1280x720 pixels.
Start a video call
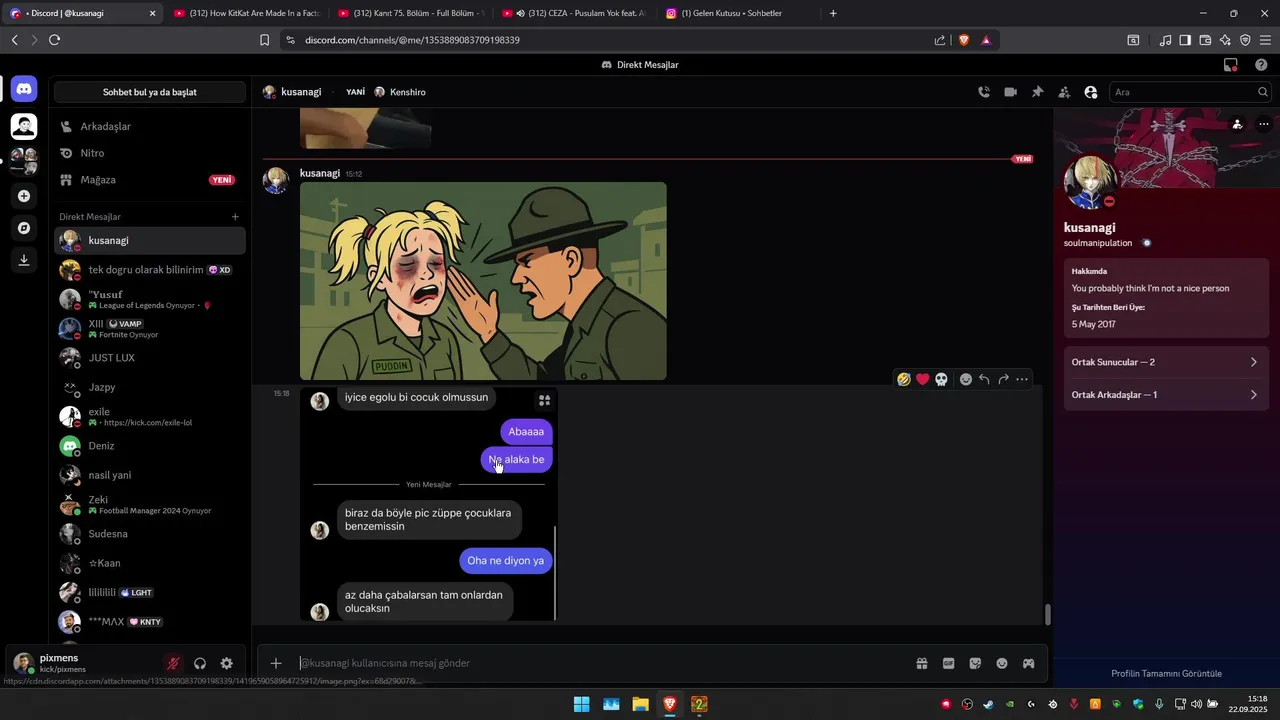pos(1011,92)
